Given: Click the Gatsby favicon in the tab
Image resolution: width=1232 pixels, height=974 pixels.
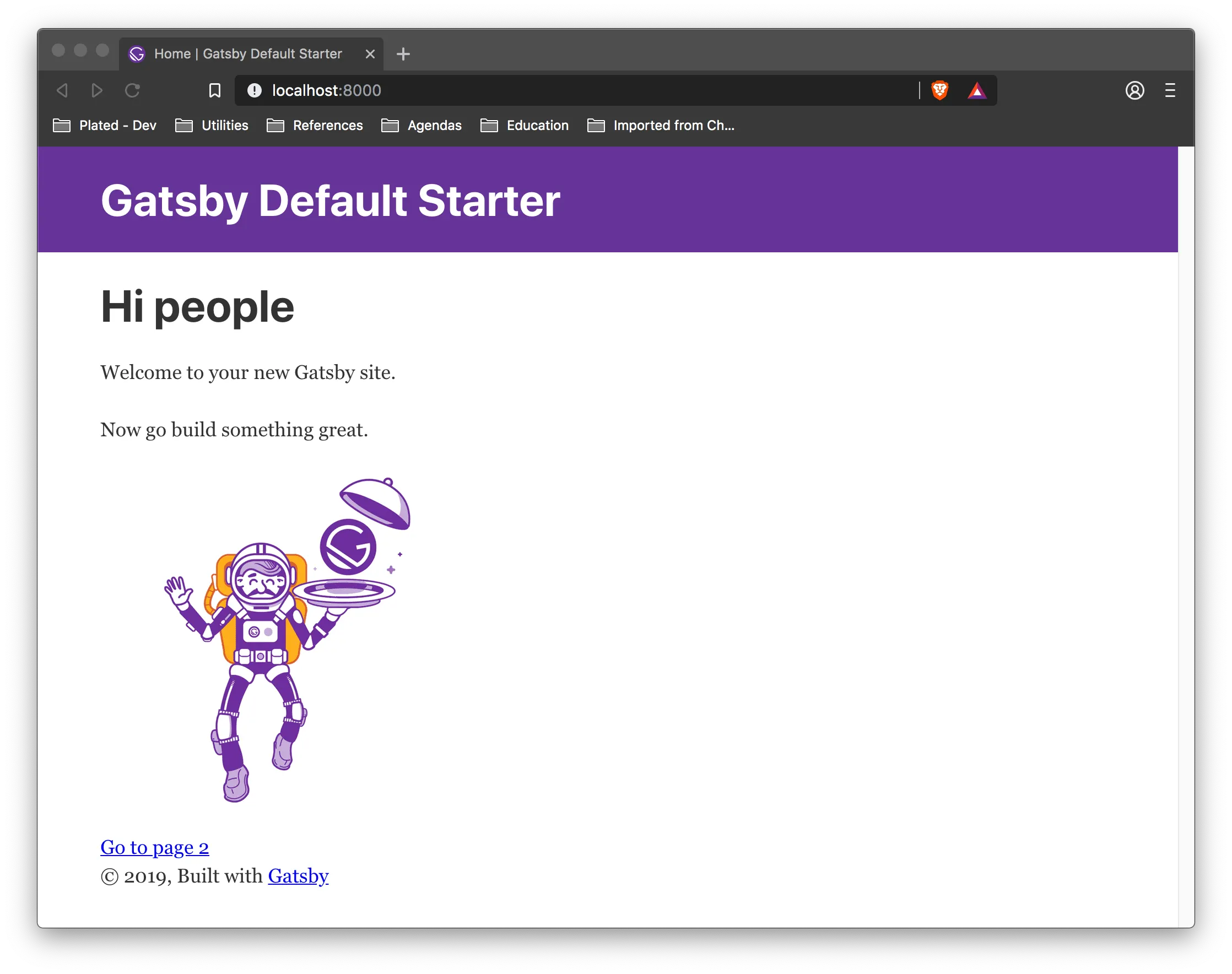Looking at the screenshot, I should pos(137,53).
